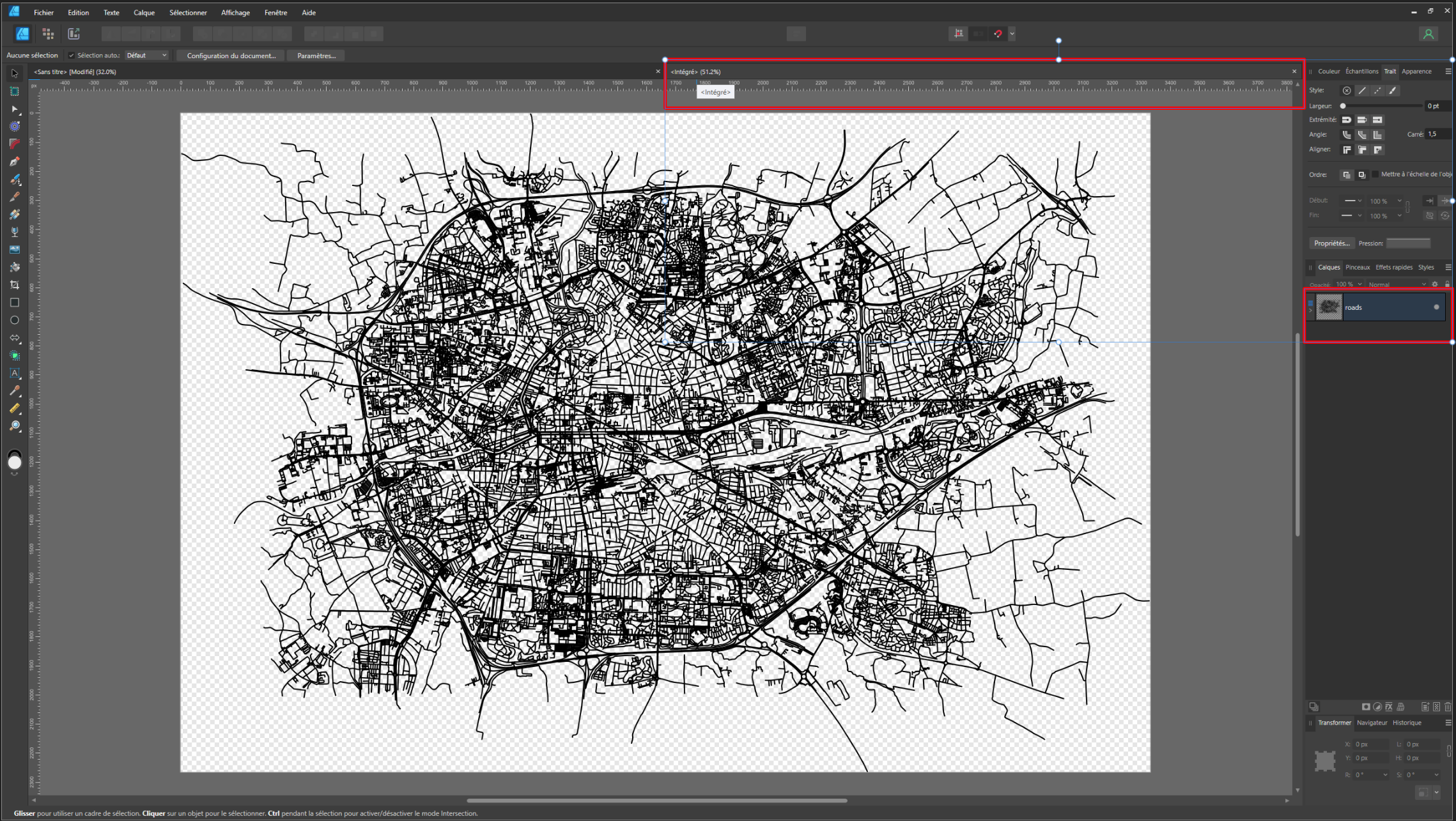The height and width of the screenshot is (821, 1456).
Task: Set stroke style to none
Action: click(x=1347, y=91)
